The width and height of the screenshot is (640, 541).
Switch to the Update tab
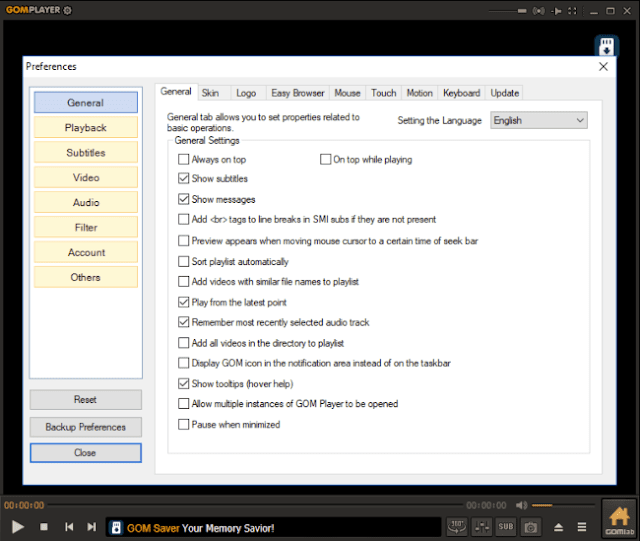pos(504,93)
